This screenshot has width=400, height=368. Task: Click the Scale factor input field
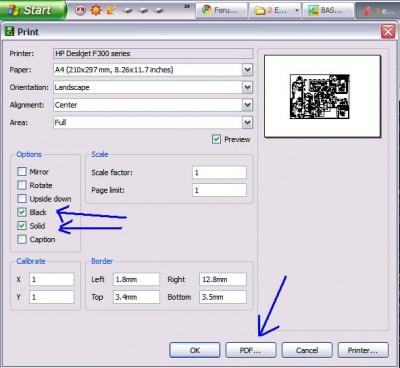tap(219, 173)
